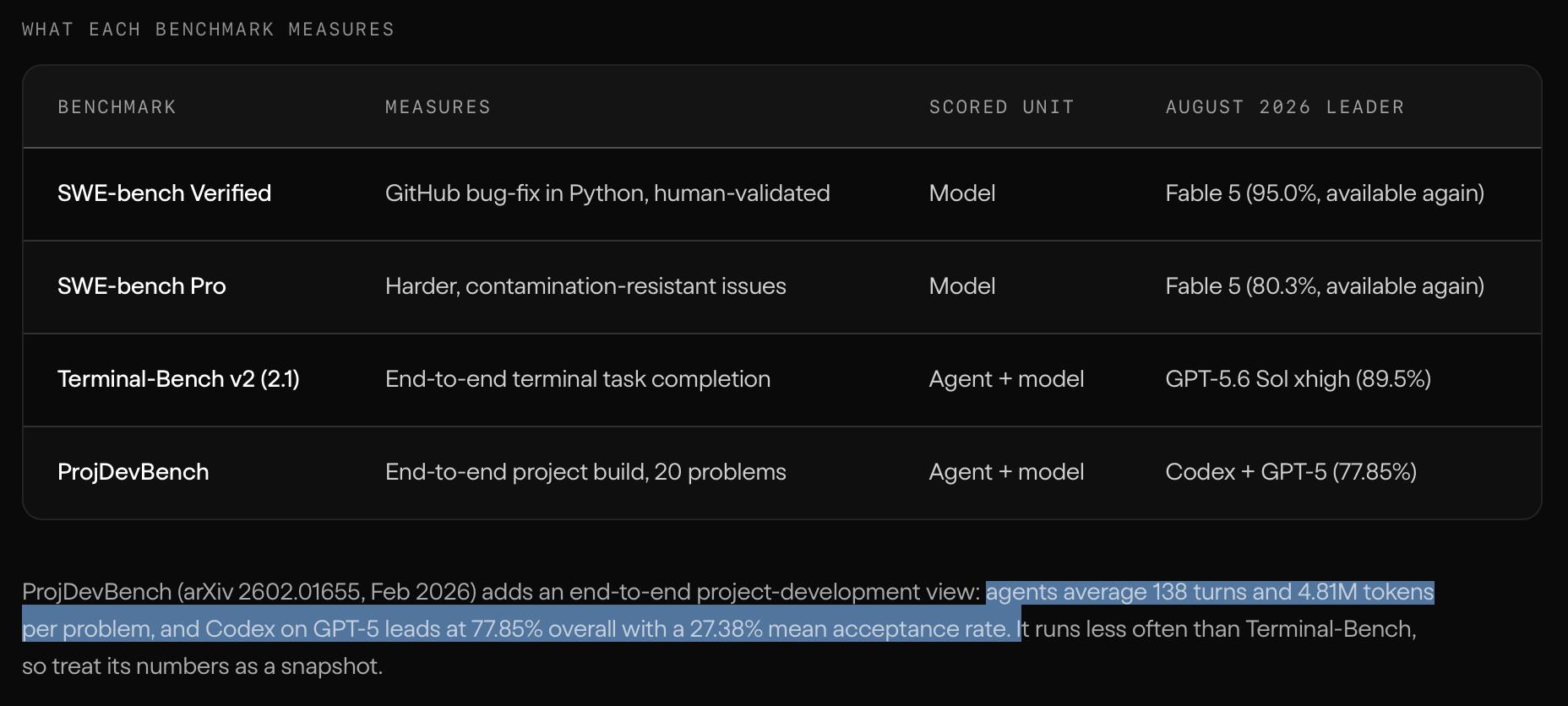Image resolution: width=1568 pixels, height=706 pixels.
Task: Click the BENCHMARK column header
Action: [x=117, y=107]
